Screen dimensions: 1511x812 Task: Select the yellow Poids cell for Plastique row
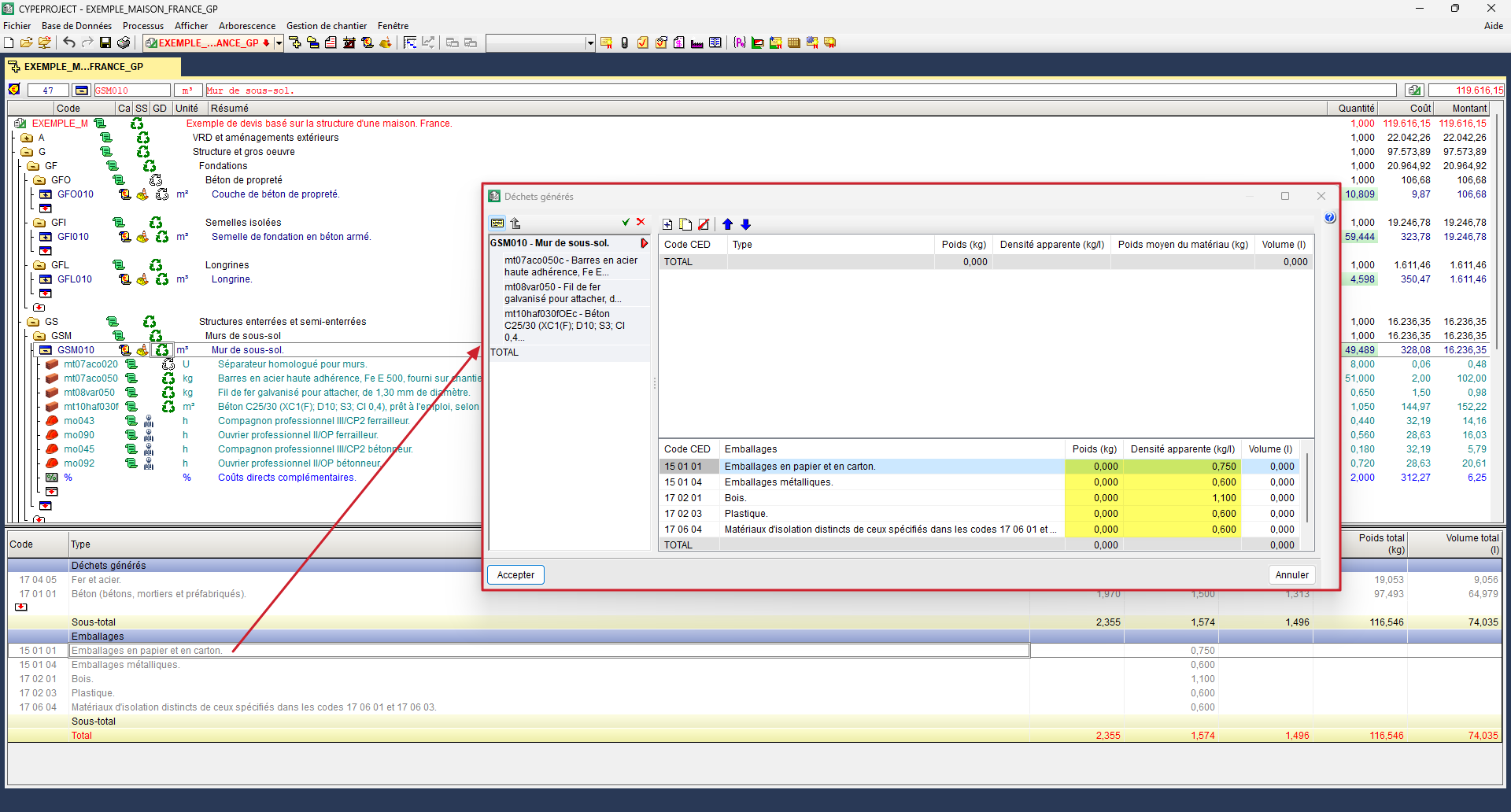[x=1094, y=514]
